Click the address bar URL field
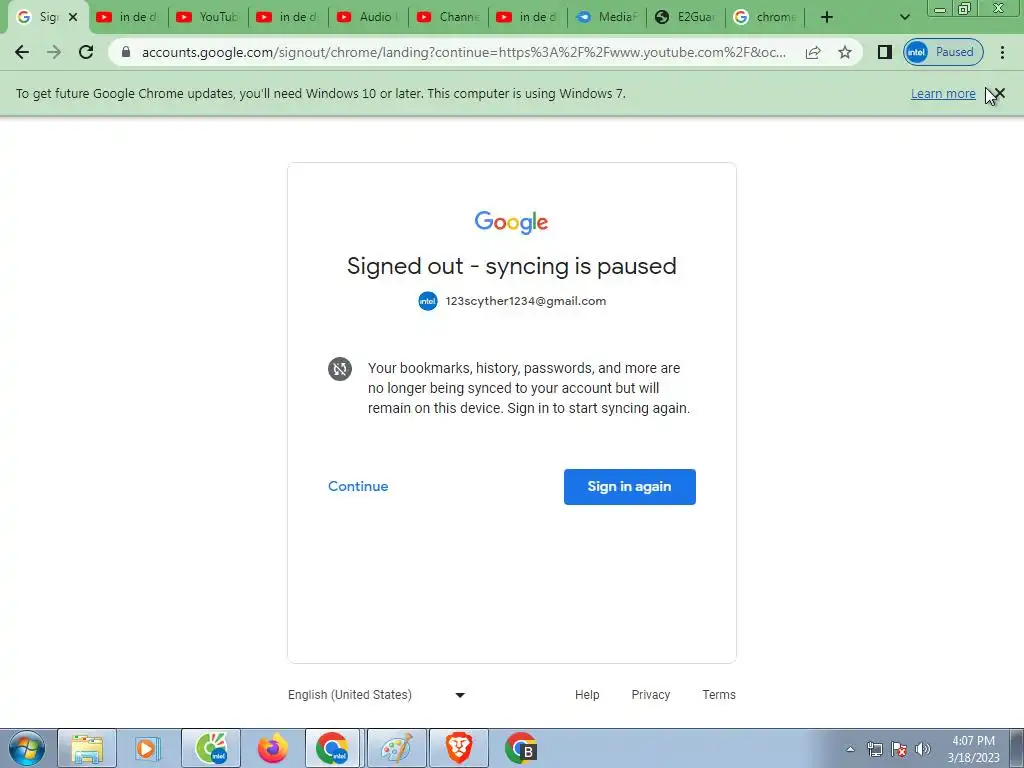1024x768 pixels. pyautogui.click(x=464, y=52)
